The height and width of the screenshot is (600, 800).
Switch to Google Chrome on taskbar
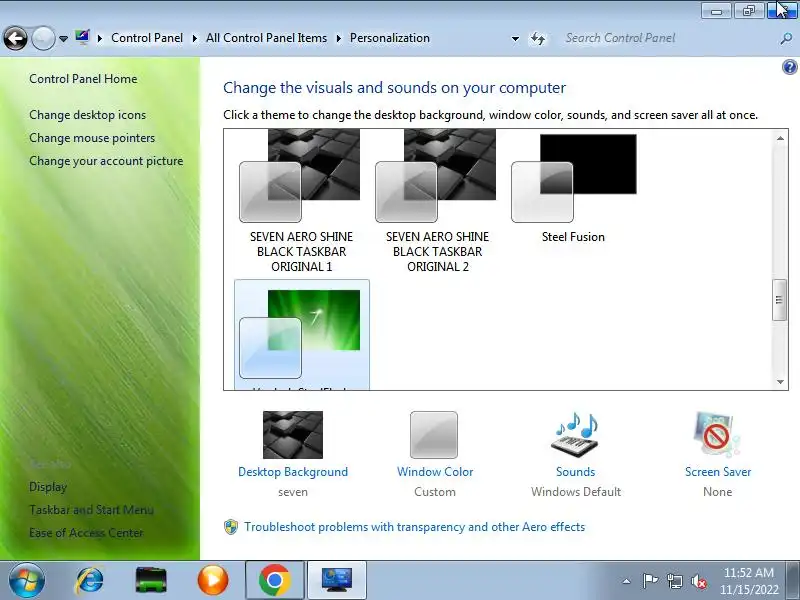coord(274,580)
